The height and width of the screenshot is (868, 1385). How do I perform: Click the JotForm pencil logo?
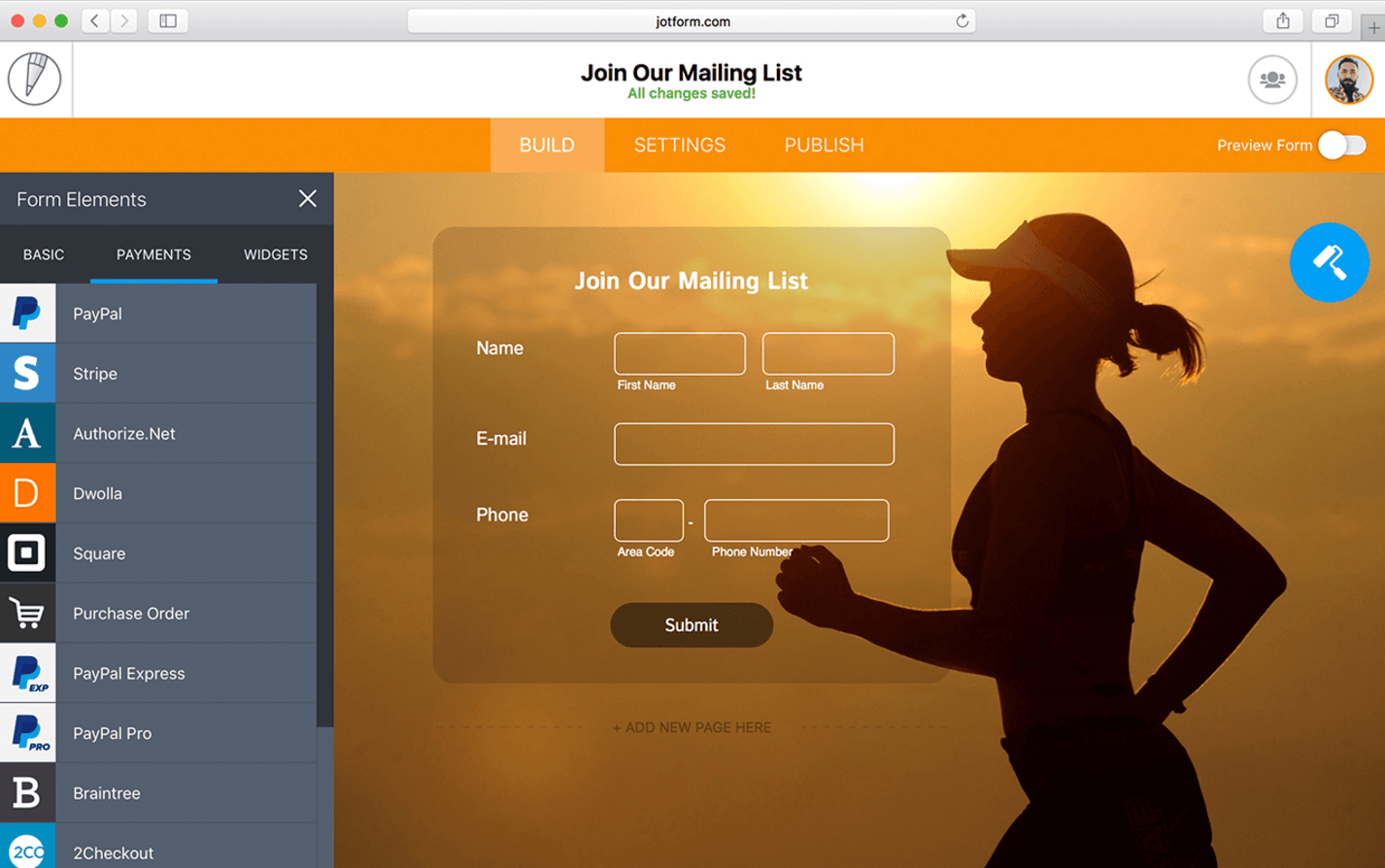point(35,79)
